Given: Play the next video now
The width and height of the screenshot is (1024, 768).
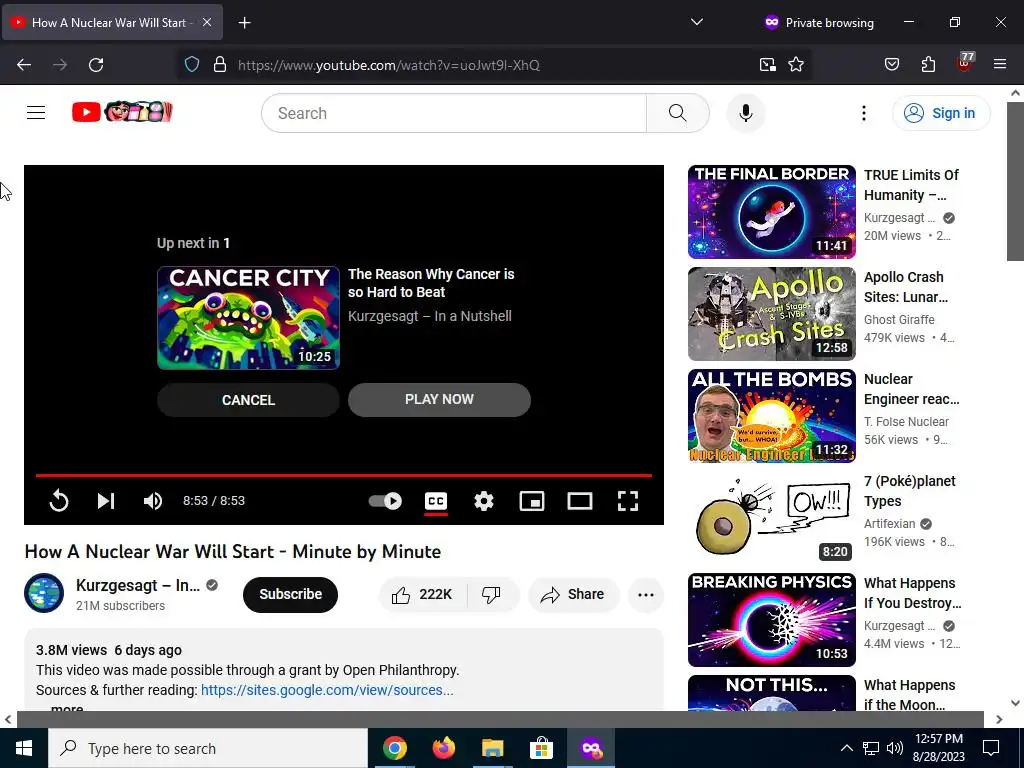Looking at the screenshot, I should point(439,400).
